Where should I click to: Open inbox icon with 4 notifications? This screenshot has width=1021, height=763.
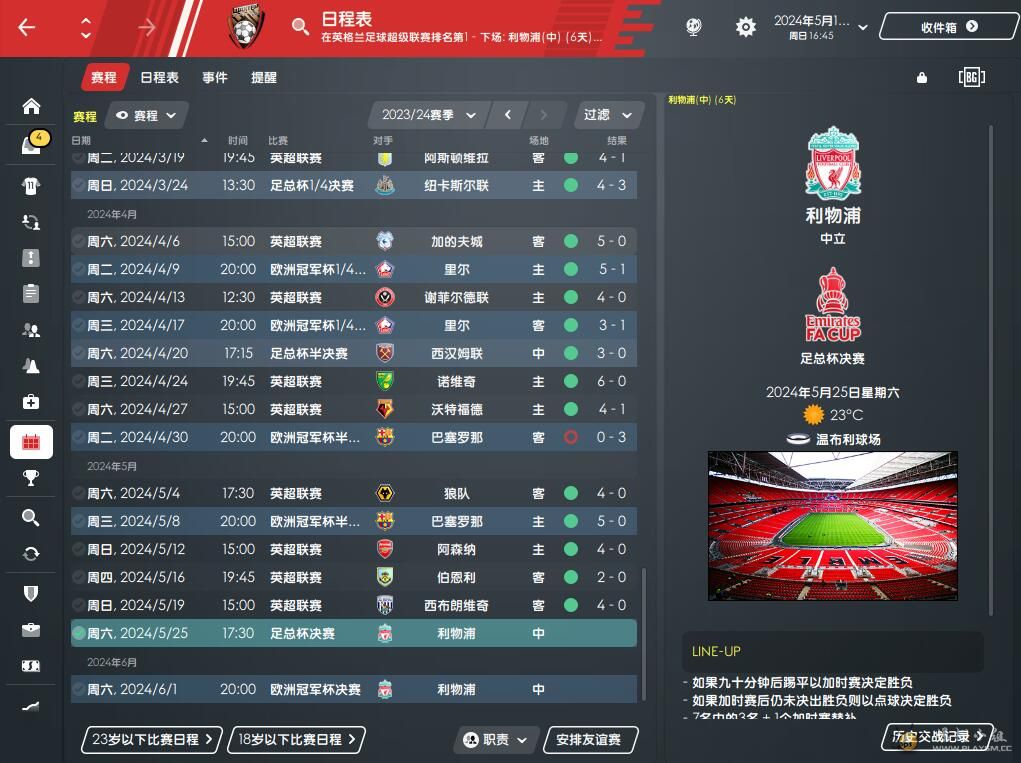pyautogui.click(x=31, y=144)
